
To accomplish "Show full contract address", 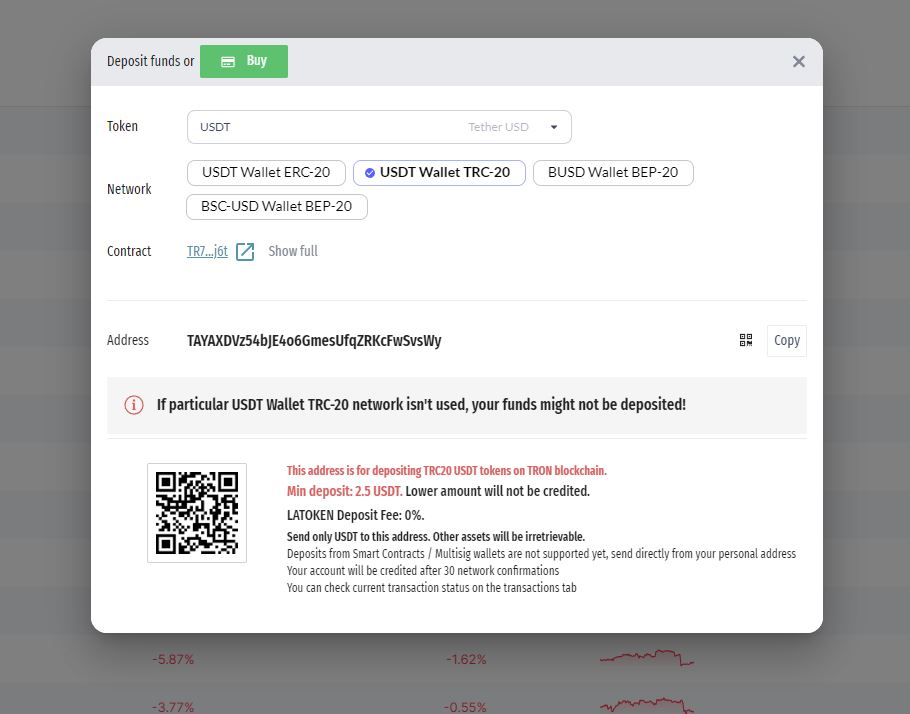I will [293, 251].
